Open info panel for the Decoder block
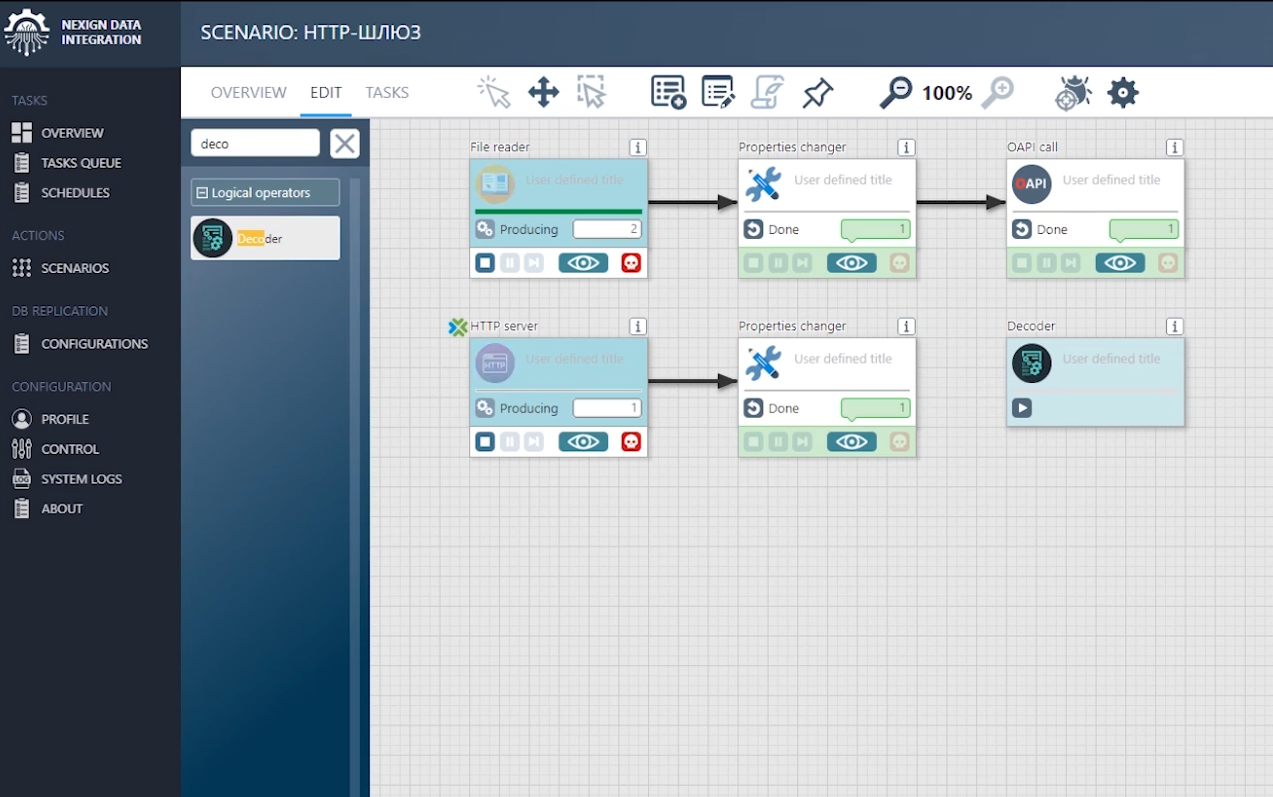Image resolution: width=1273 pixels, height=797 pixels. 1175,325
